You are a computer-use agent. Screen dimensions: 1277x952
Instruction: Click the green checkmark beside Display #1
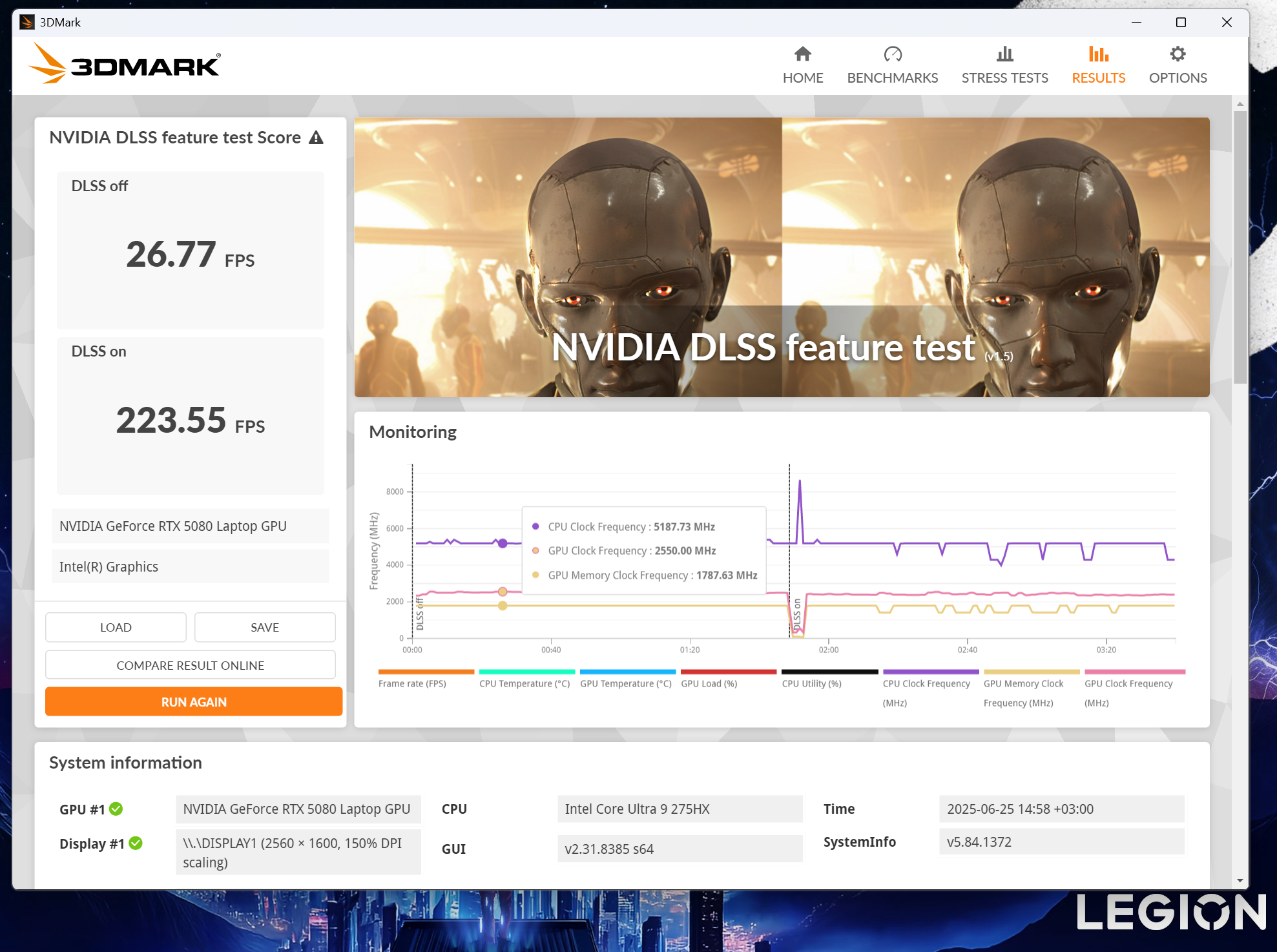tap(136, 843)
